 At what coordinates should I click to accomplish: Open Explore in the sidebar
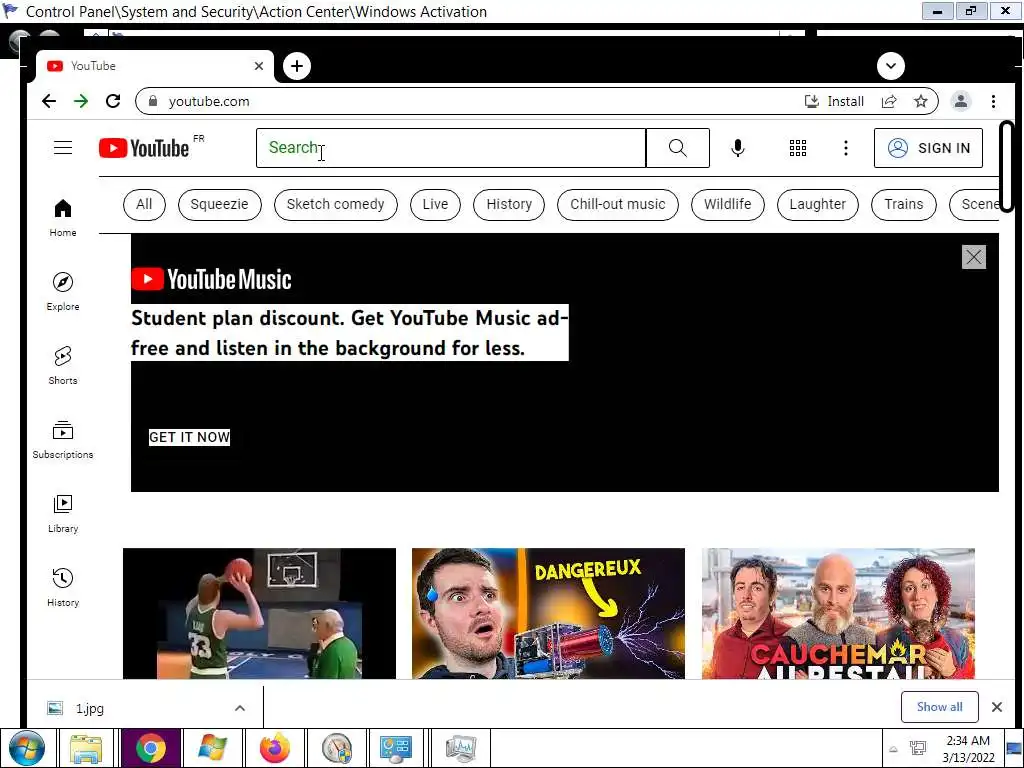point(63,291)
